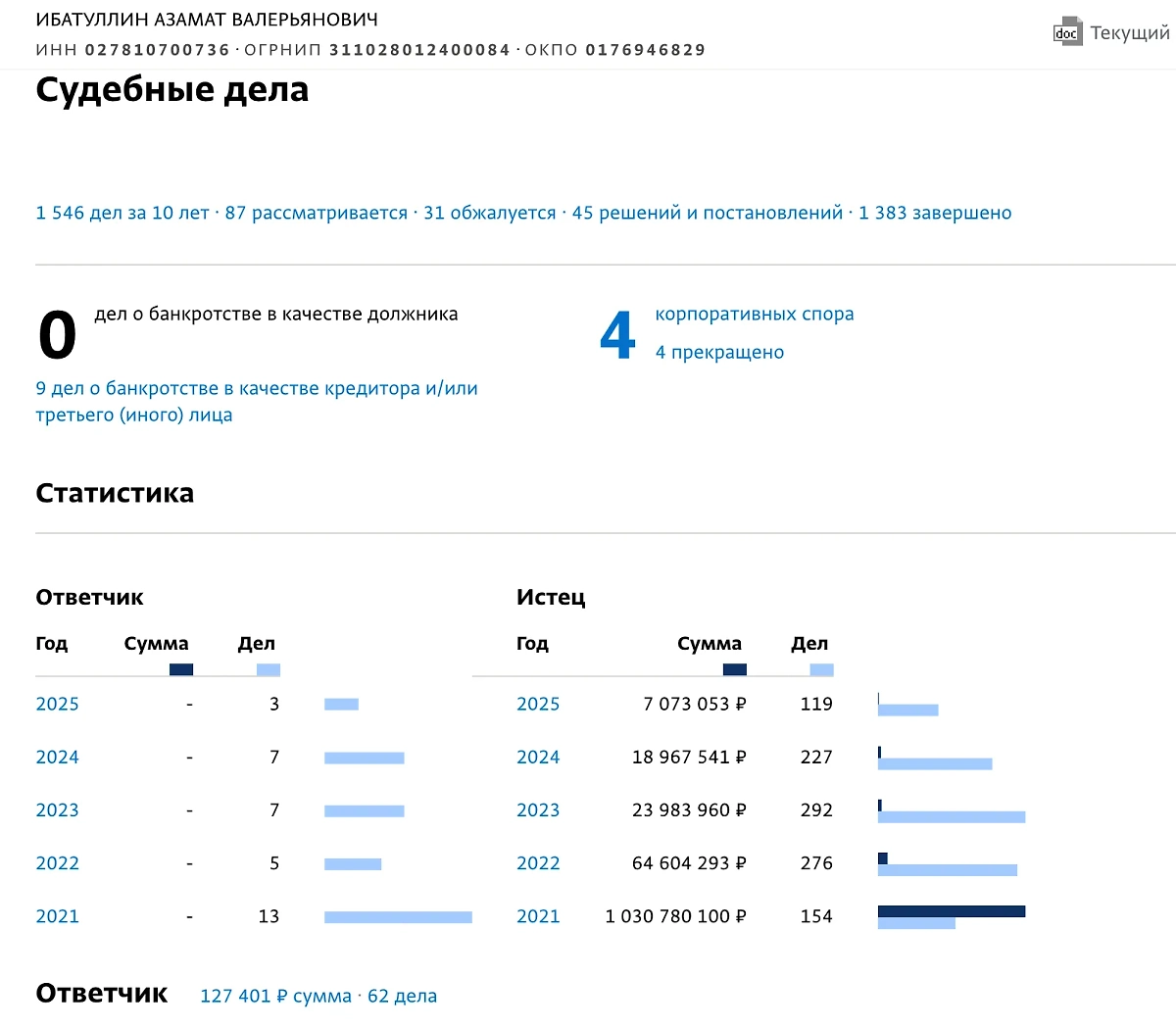Open the корпоративных спора link
Viewport: 1176px width, 1028px height.
pos(754,314)
